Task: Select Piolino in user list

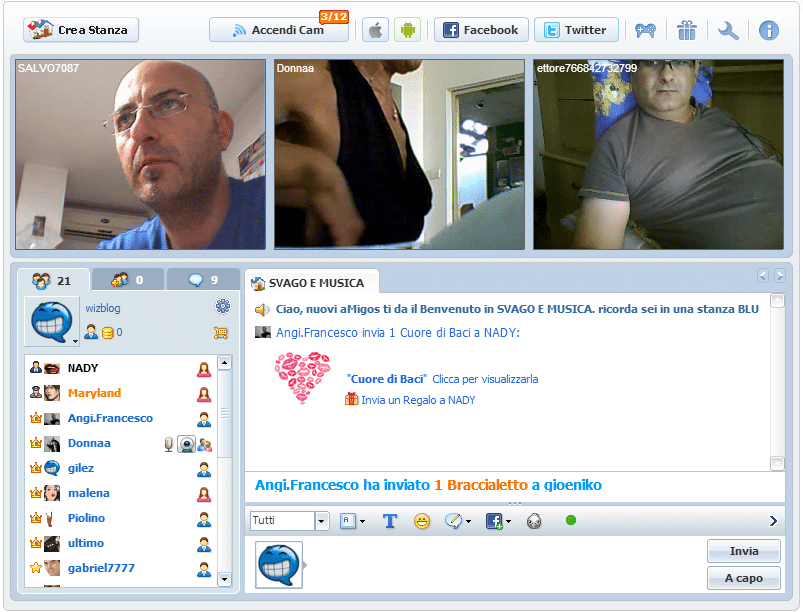Action: (121, 518)
